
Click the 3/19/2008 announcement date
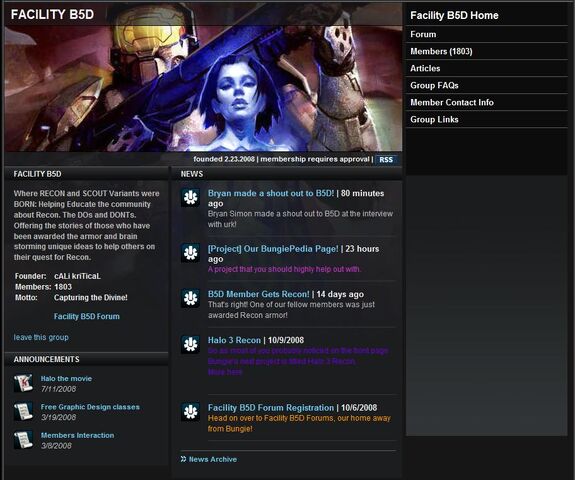click(x=59, y=417)
